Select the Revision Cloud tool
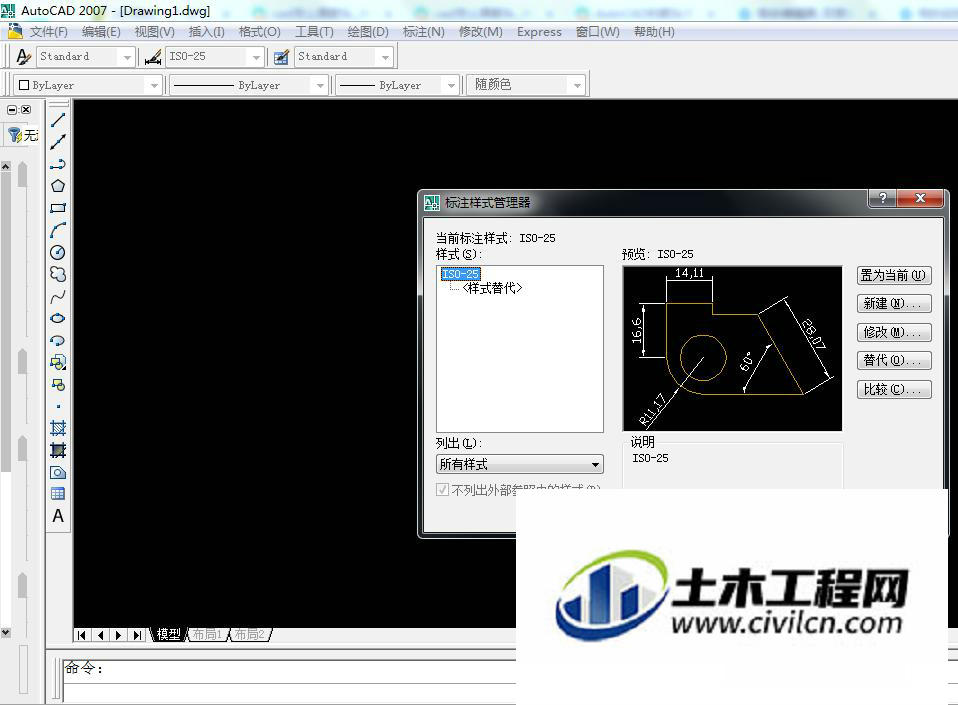958x705 pixels. pyautogui.click(x=58, y=274)
